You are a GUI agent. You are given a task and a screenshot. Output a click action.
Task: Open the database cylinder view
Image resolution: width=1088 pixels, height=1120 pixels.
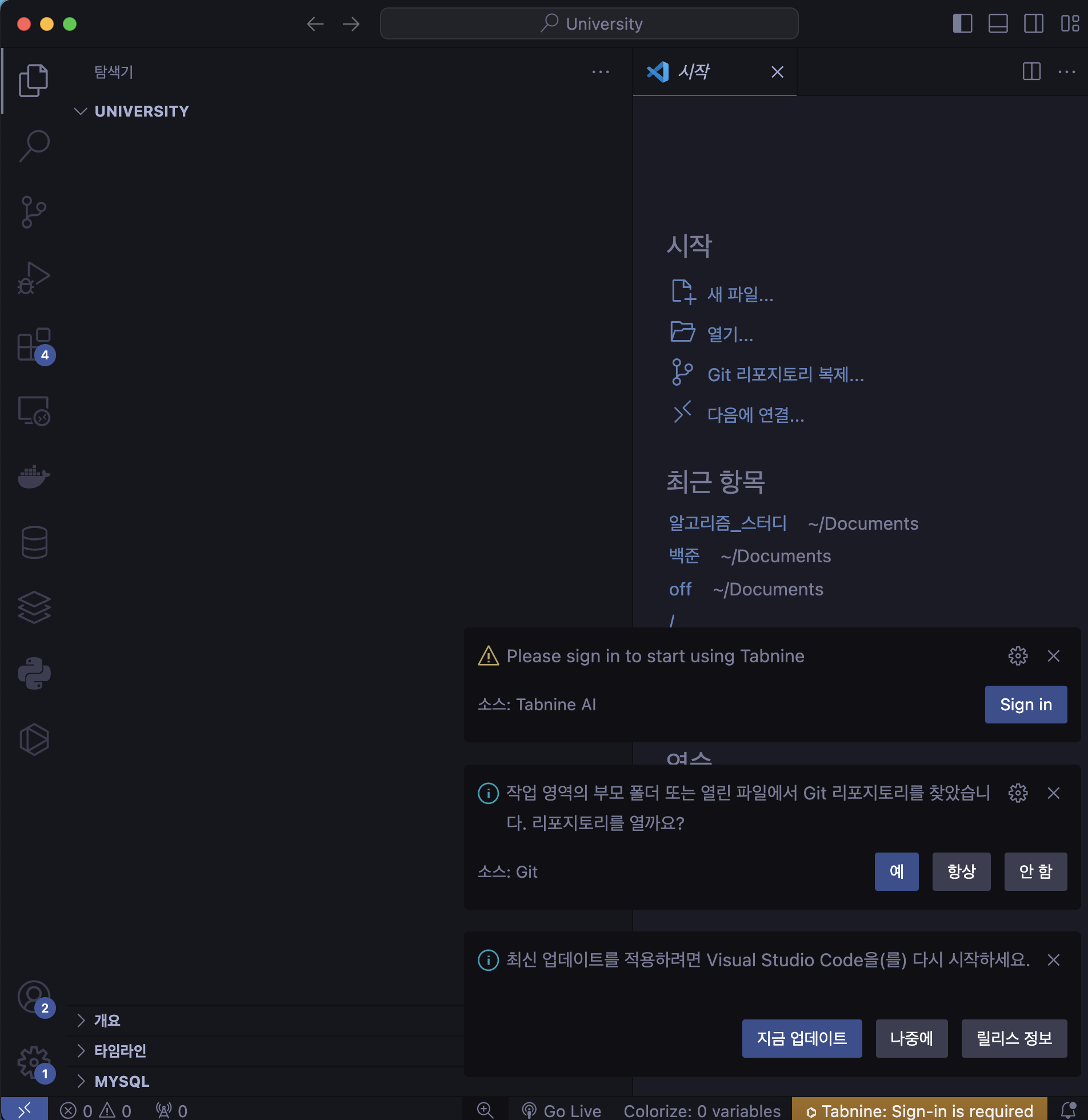click(x=34, y=542)
